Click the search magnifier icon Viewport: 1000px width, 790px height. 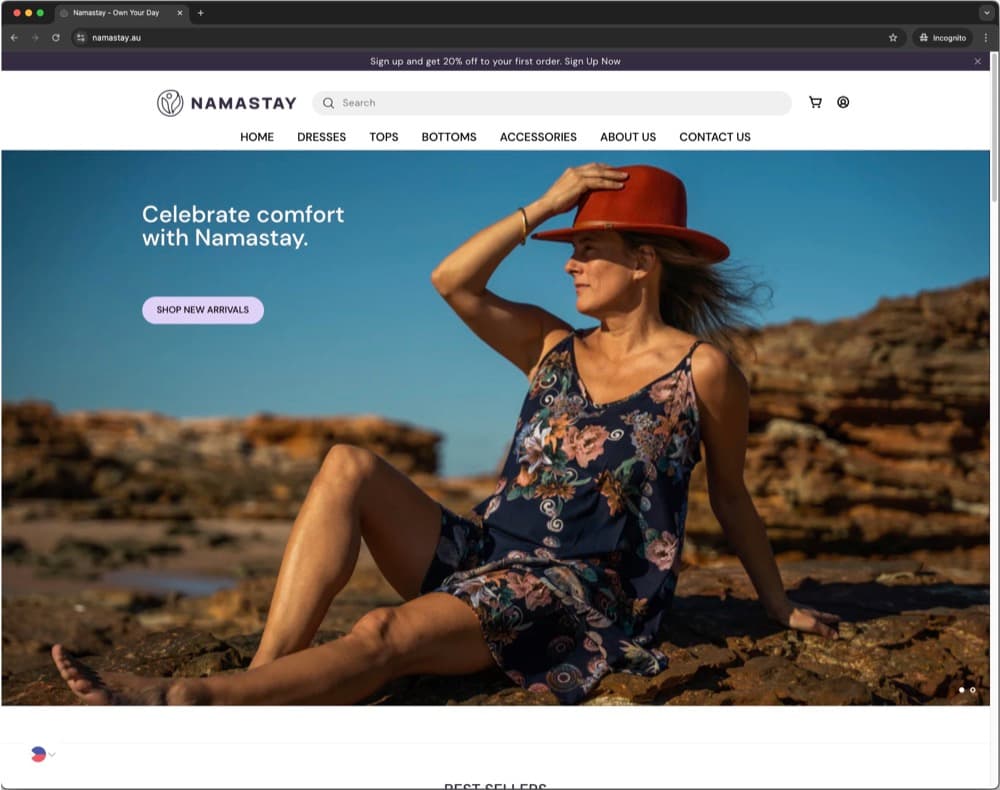(x=328, y=103)
